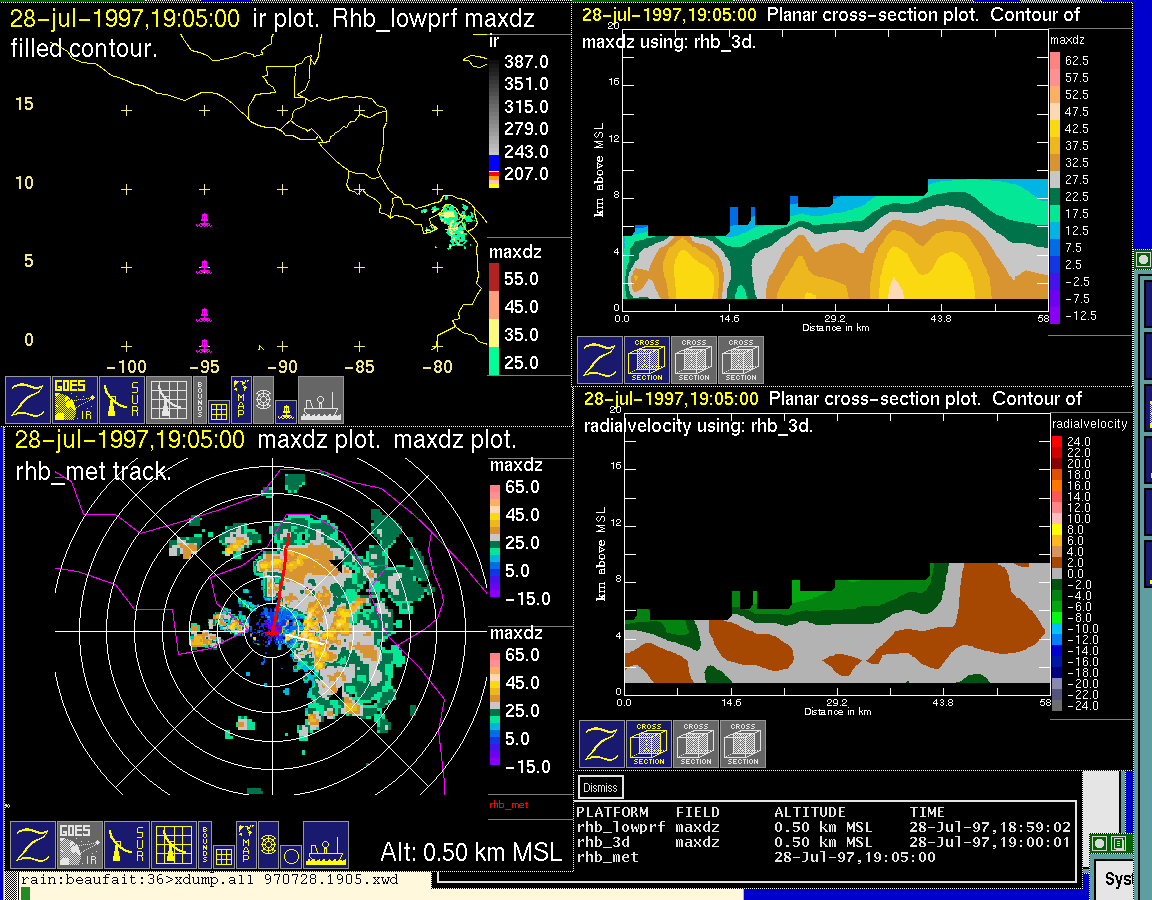Click the GOES IR icon in the top plot
Viewport: 1152px width, 900px height.
[x=76, y=400]
